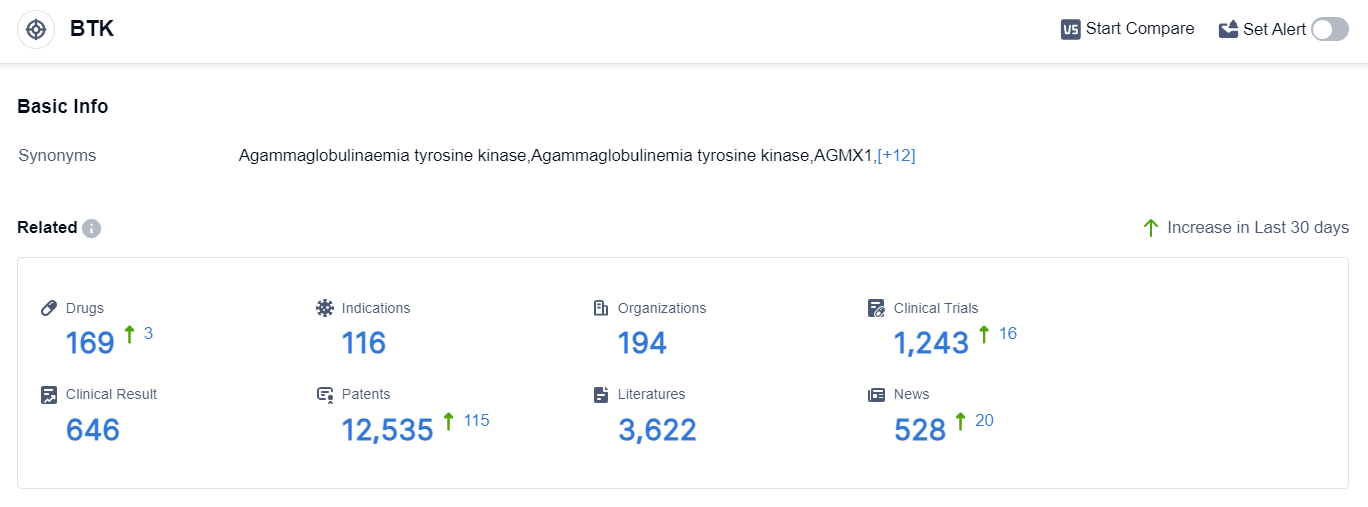
Task: Click the Drugs pill icon
Action: coord(49,308)
